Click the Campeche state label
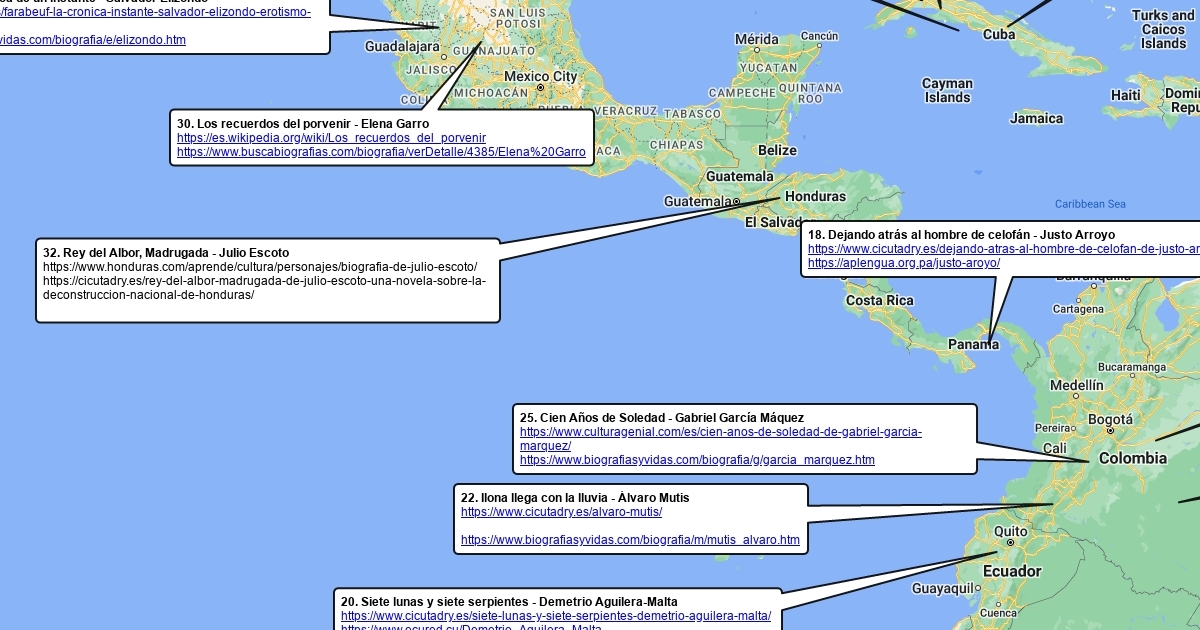 pos(742,92)
